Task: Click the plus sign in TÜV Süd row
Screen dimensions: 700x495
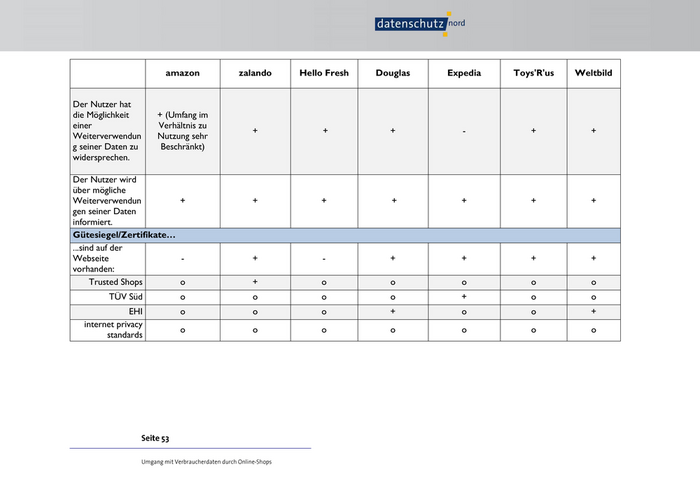Action: tap(464, 297)
